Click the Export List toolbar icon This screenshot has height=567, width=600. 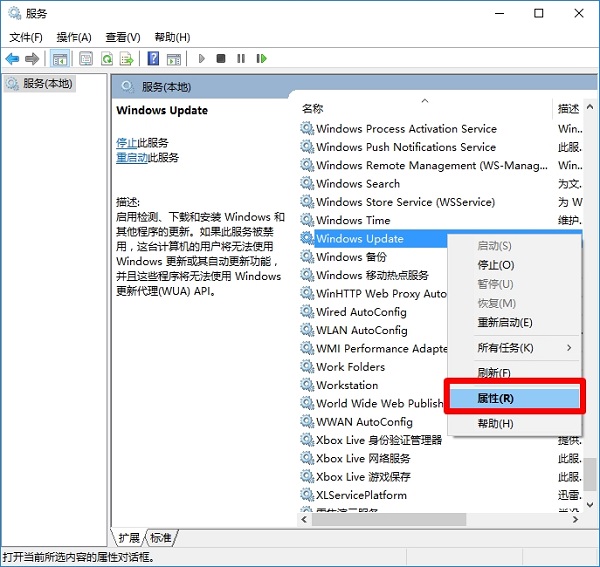click(x=126, y=59)
